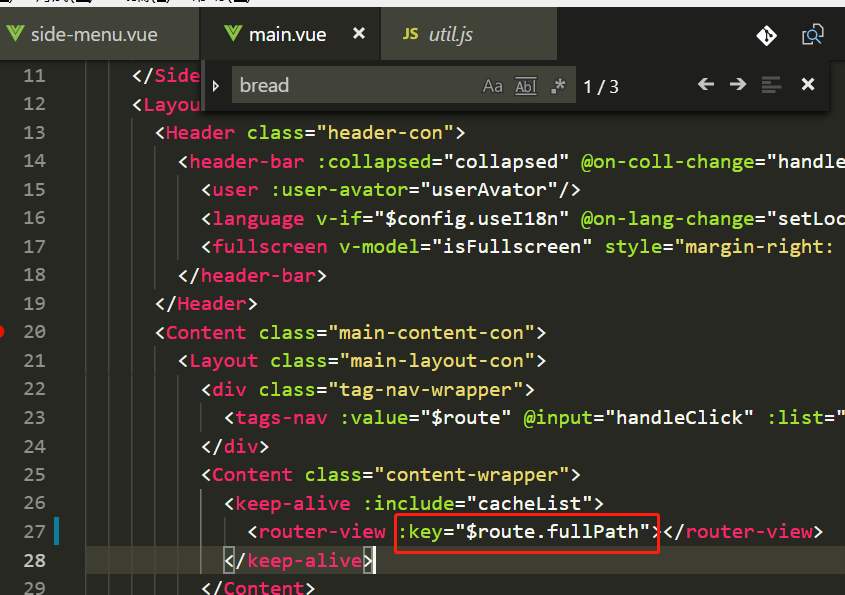Click 'tag-nav-wrapper' on line 22
This screenshot has width=845, height=595.
coord(426,390)
